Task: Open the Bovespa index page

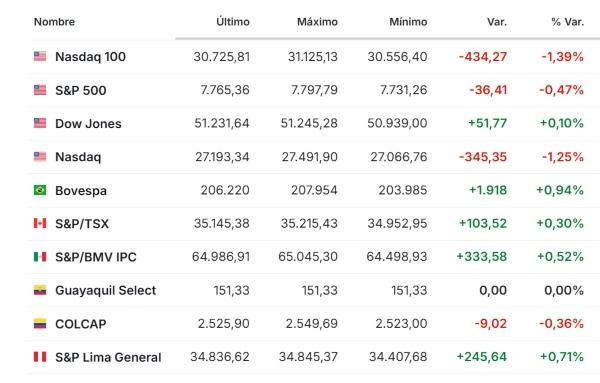Action: pyautogui.click(x=81, y=191)
